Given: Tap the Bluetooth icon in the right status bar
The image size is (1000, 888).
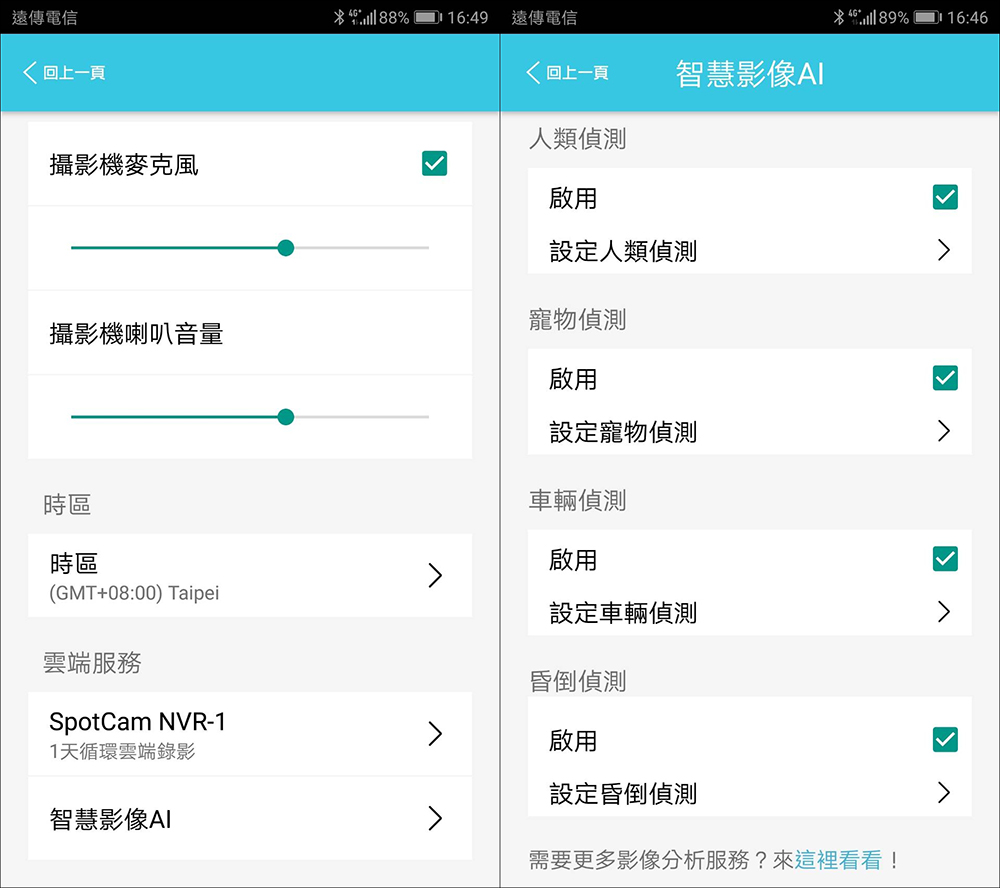Looking at the screenshot, I should pyautogui.click(x=839, y=17).
